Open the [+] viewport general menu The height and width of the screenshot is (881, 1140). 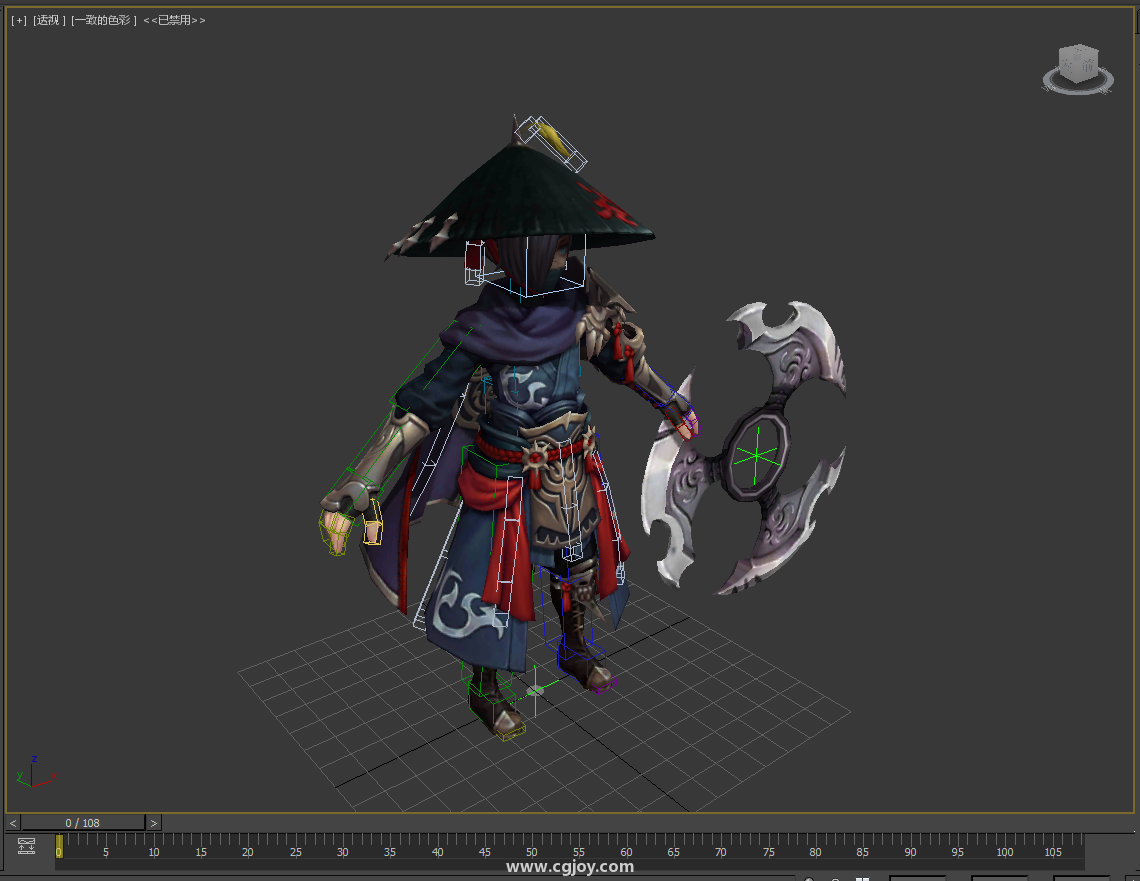pyautogui.click(x=19, y=20)
